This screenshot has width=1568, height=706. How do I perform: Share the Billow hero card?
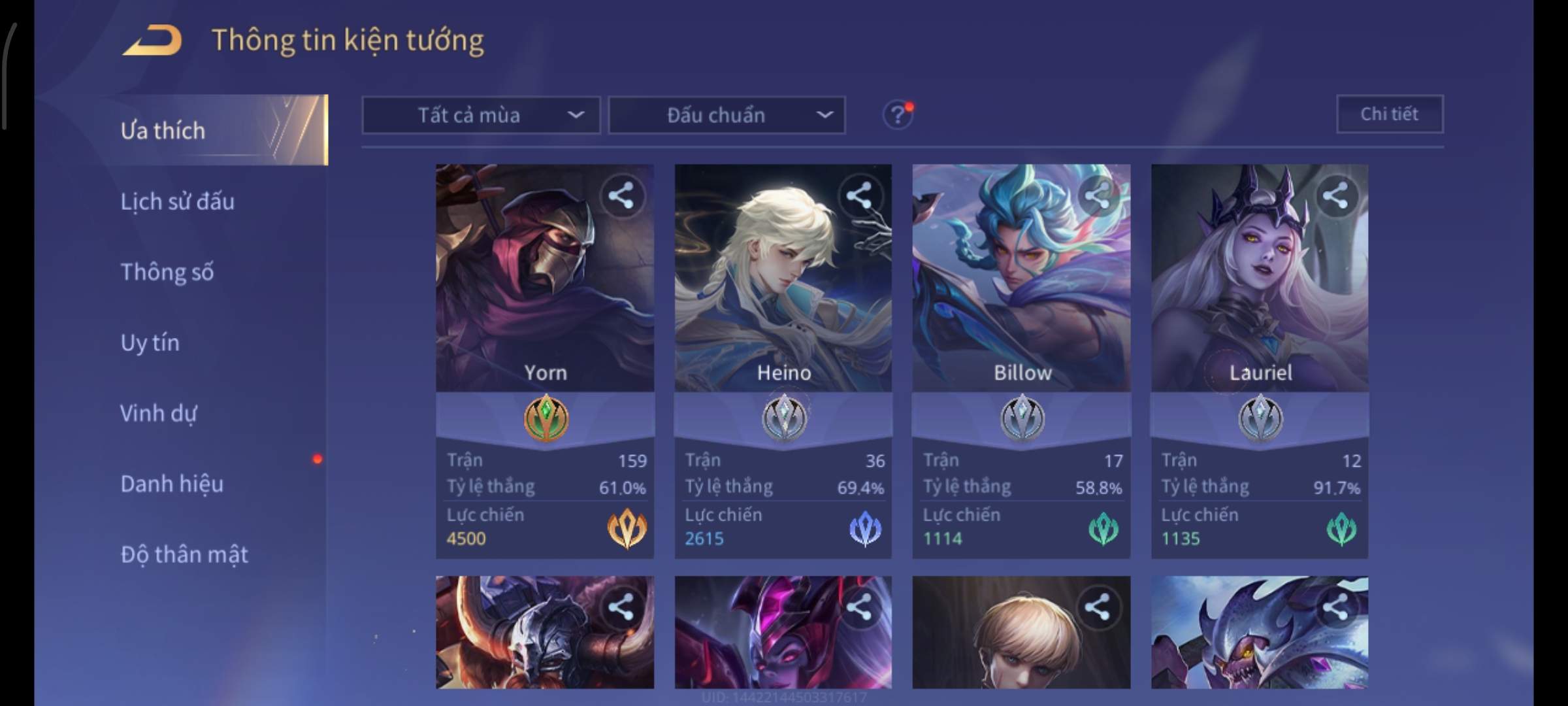pos(1098,195)
